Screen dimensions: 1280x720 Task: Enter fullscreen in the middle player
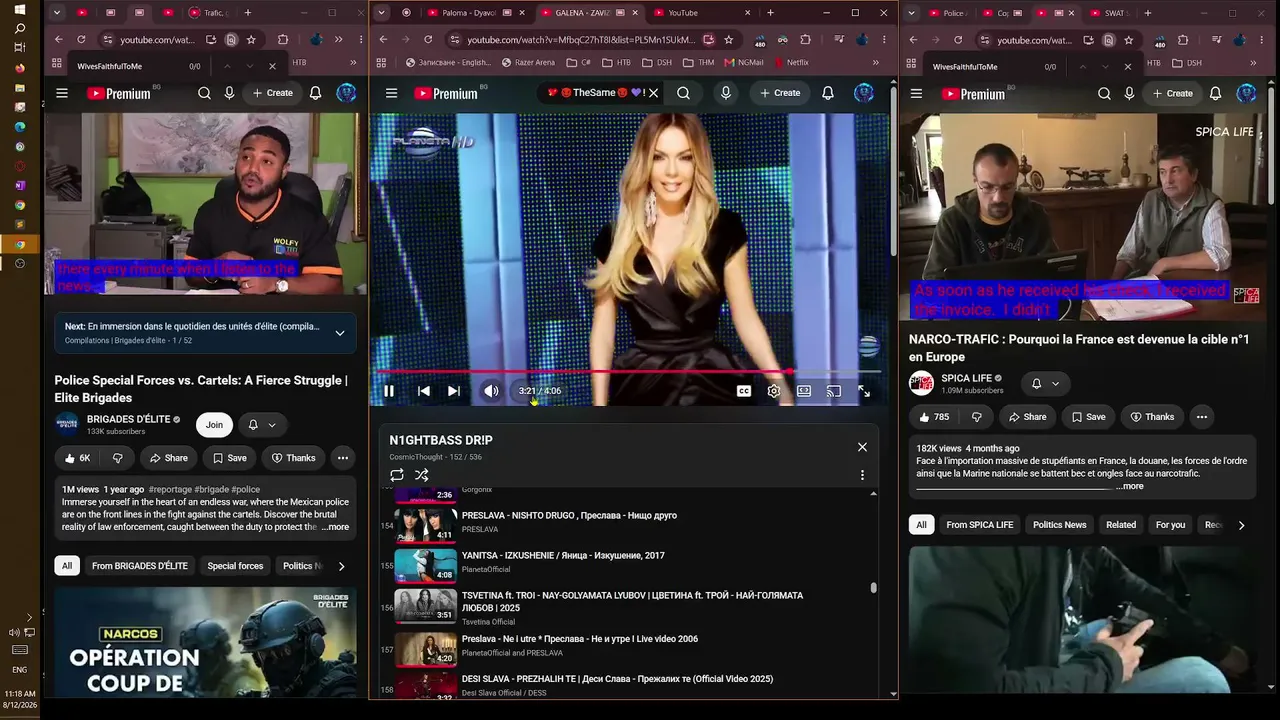pos(864,391)
